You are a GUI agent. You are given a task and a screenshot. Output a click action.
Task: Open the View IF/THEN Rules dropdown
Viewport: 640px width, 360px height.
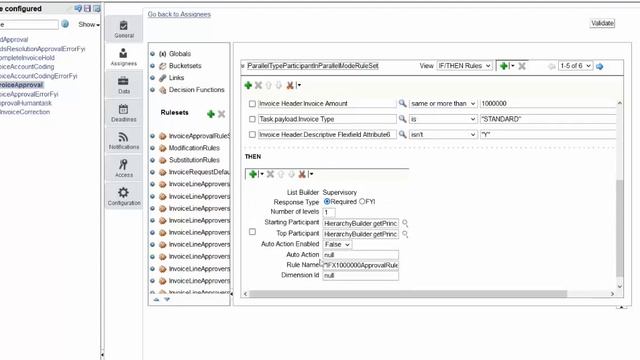[464, 66]
